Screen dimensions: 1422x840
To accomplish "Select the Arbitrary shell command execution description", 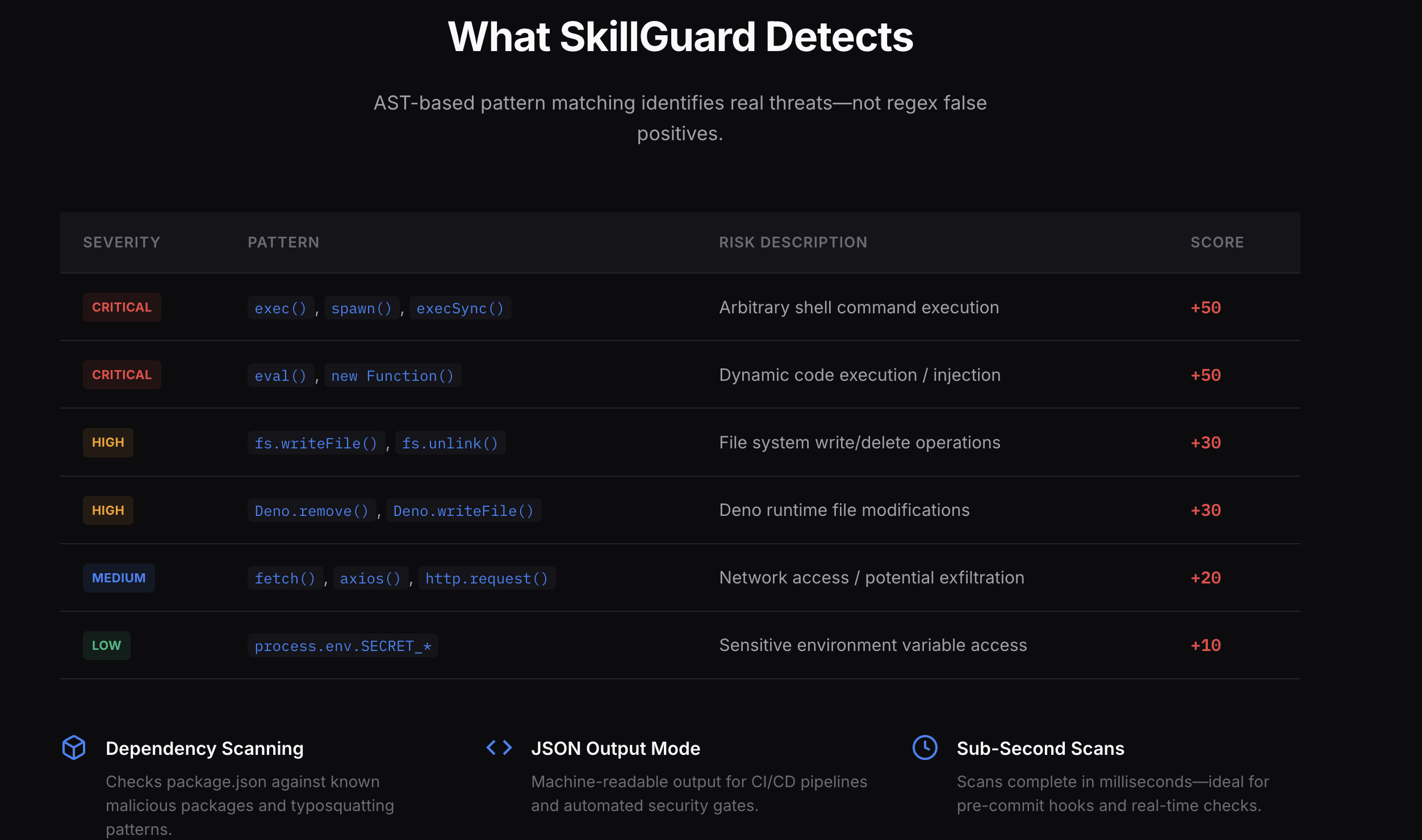I will click(x=859, y=307).
